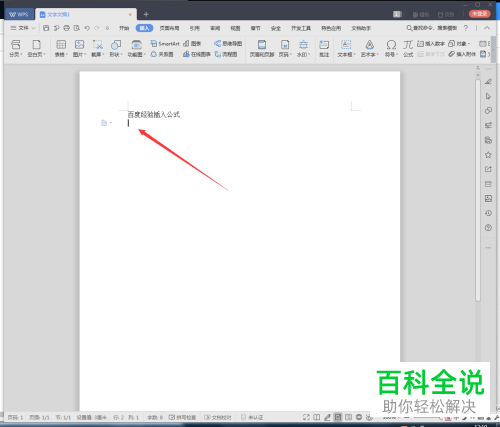Screen dimensions: 500x427
Task: Click Insert Attachment (插入附件)
Action: (462, 54)
